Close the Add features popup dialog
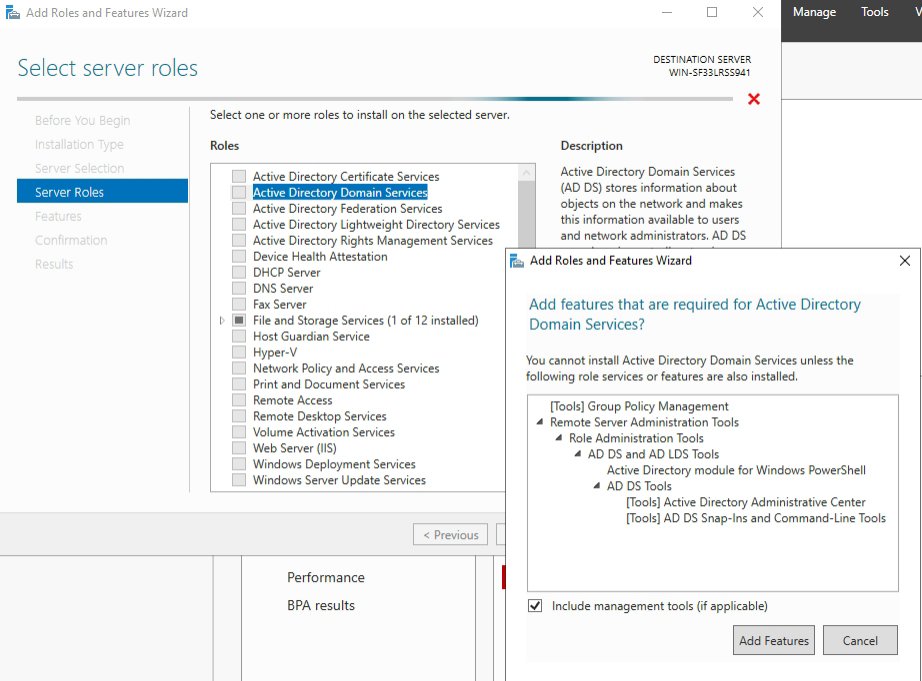 tap(904, 260)
